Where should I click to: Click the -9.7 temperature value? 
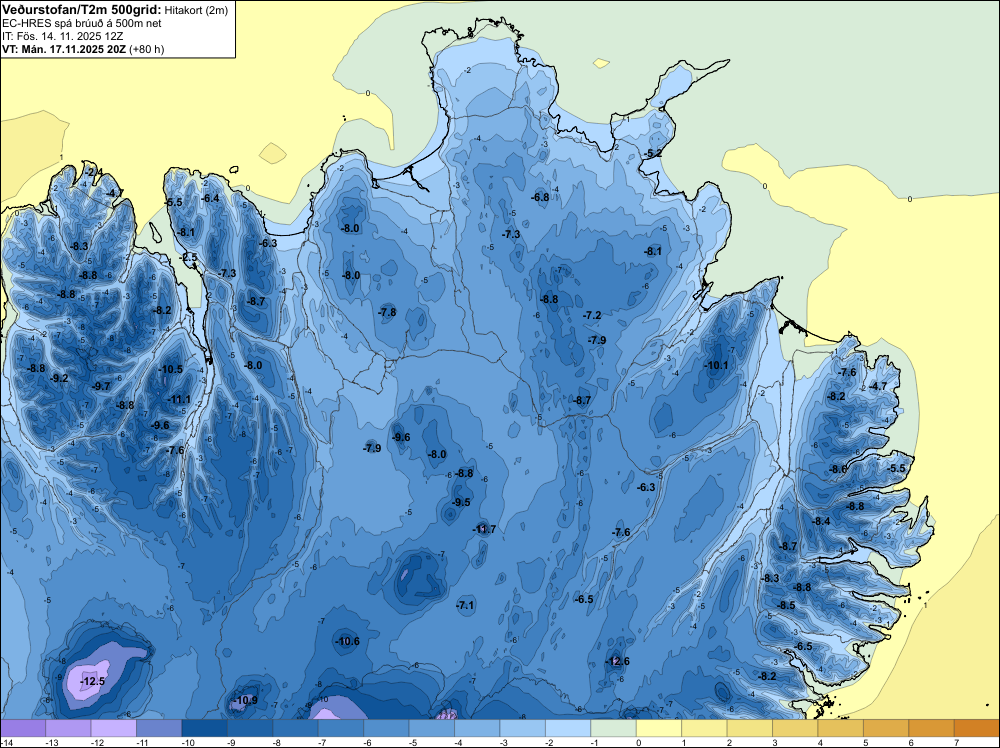(x=101, y=386)
